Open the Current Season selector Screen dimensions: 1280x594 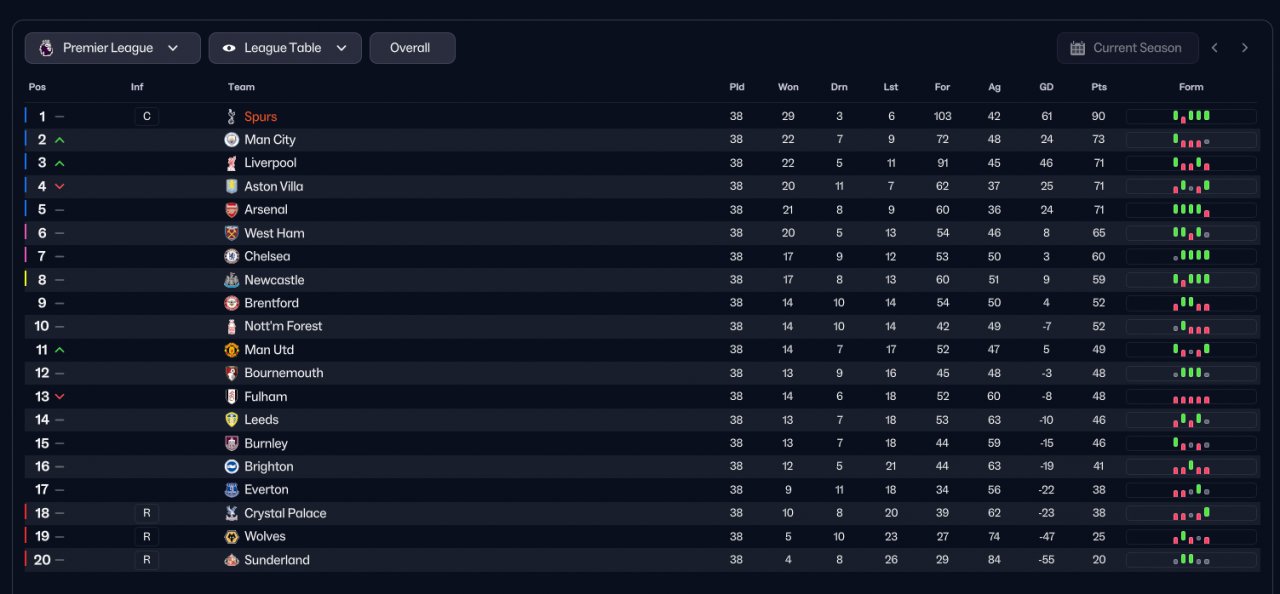click(1126, 48)
